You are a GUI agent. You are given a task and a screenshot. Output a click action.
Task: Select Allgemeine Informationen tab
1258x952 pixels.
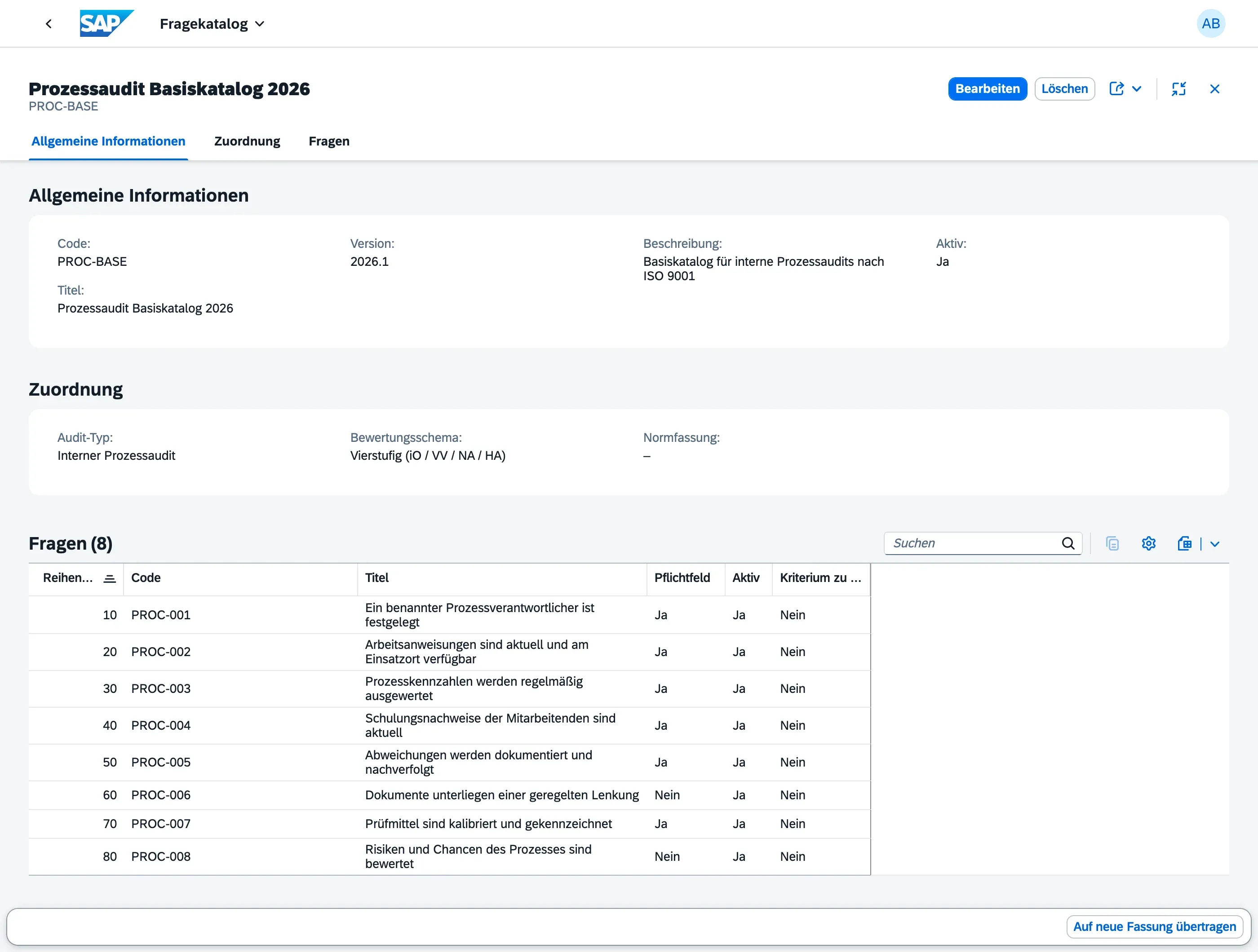coord(108,141)
